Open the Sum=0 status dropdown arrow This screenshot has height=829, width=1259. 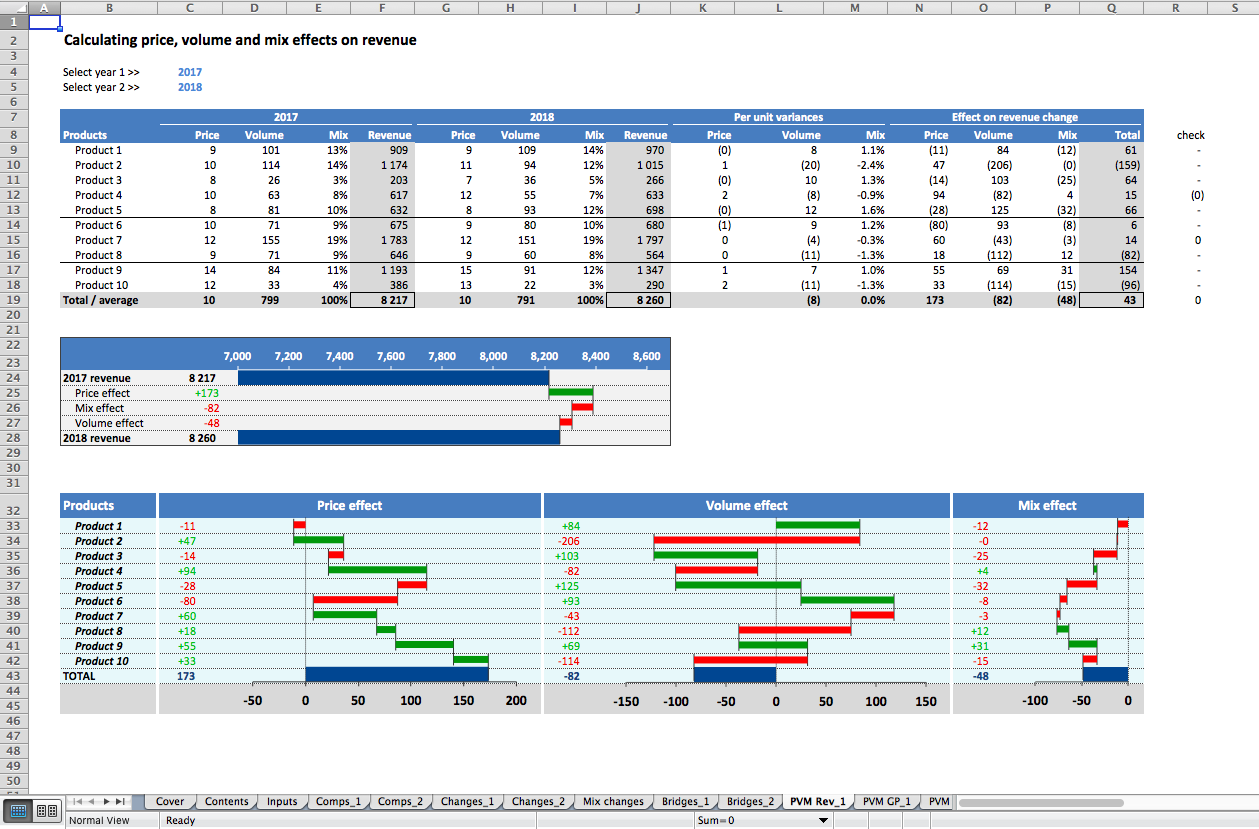(x=824, y=821)
